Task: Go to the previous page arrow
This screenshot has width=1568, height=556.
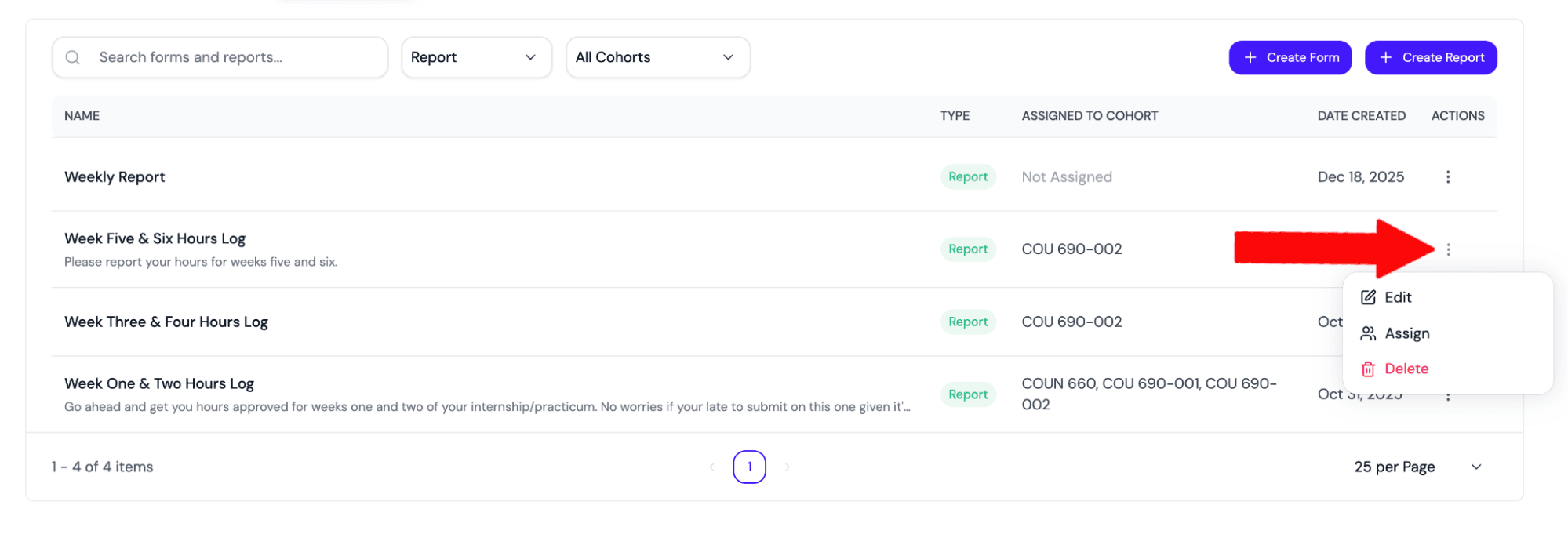Action: tap(711, 467)
